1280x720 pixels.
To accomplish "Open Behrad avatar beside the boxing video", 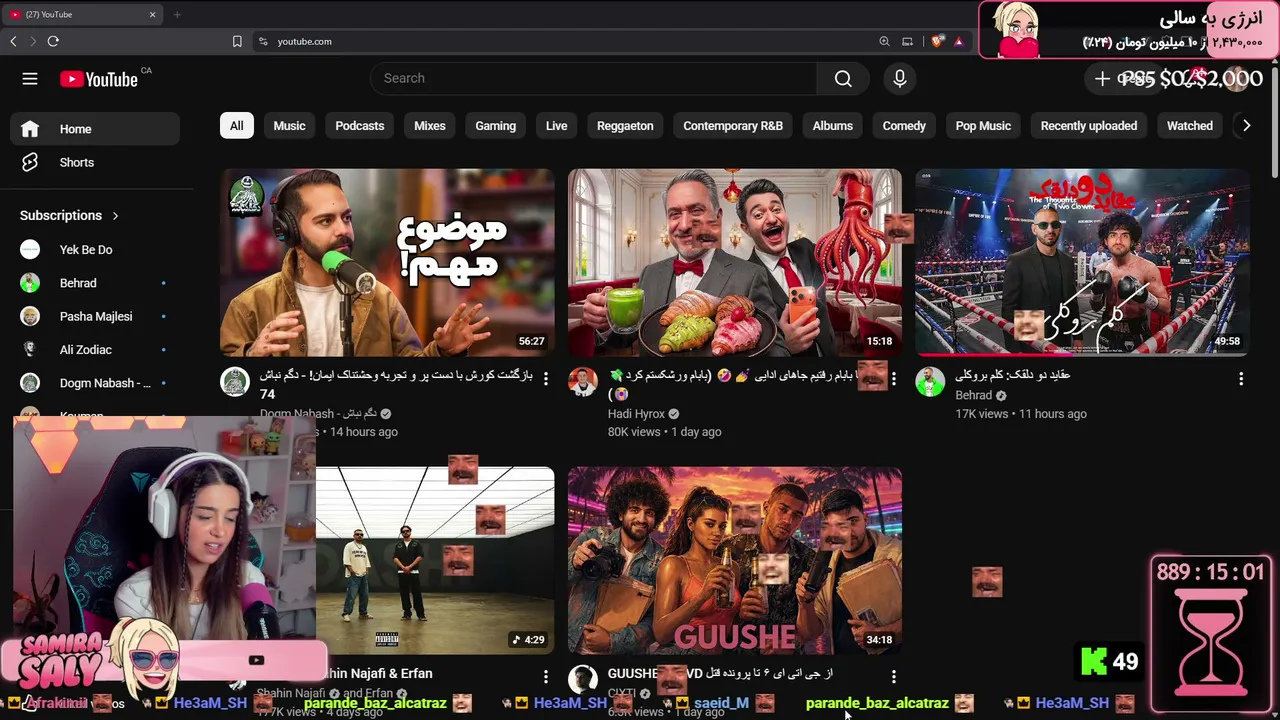I will click(x=930, y=382).
